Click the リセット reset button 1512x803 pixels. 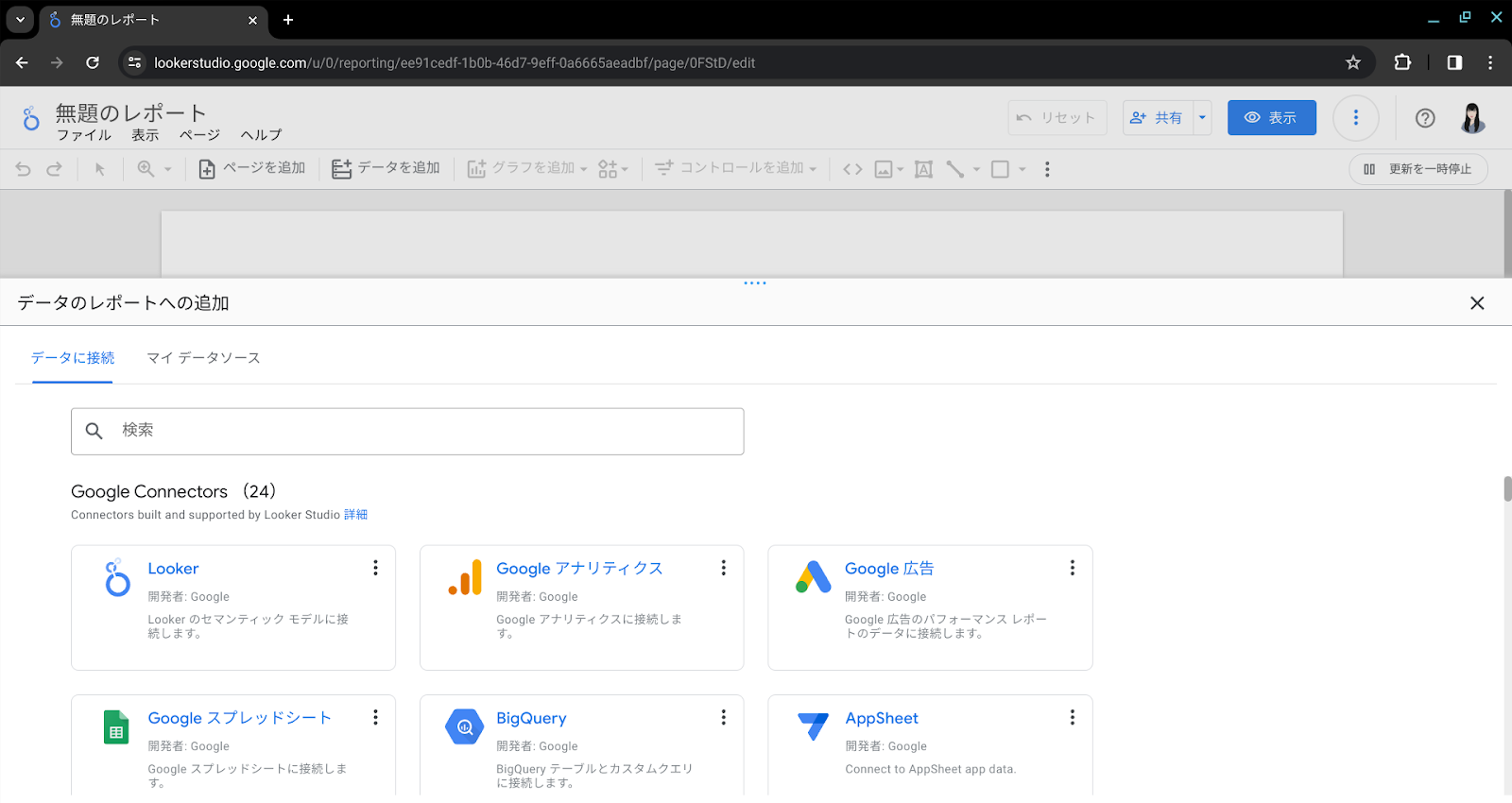(x=1057, y=118)
